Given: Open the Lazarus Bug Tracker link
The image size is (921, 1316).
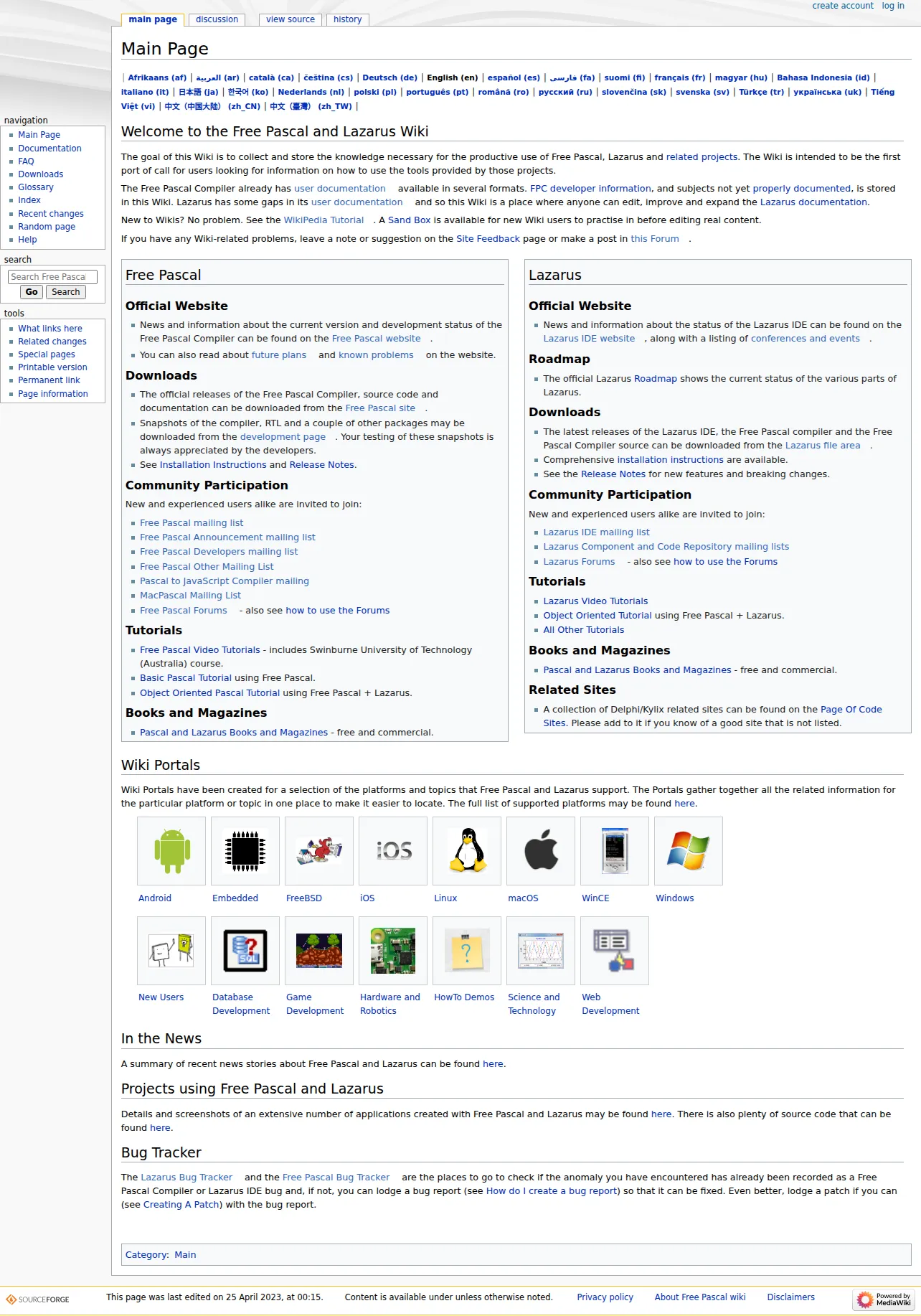Looking at the screenshot, I should [x=186, y=1178].
